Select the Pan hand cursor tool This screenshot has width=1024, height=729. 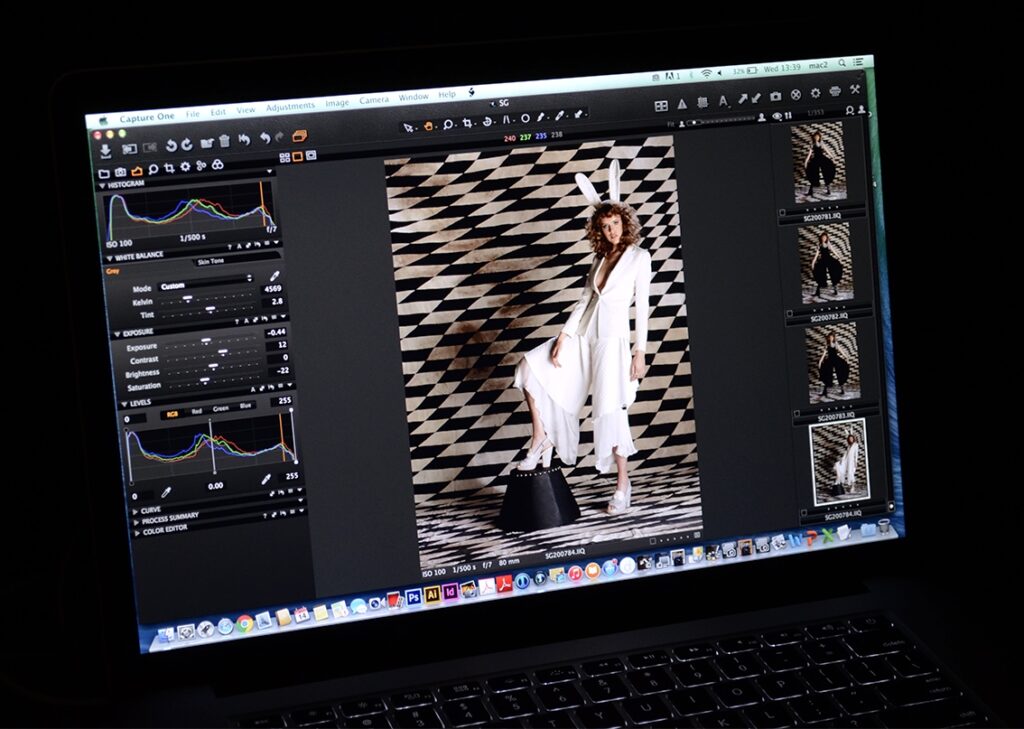click(x=428, y=125)
